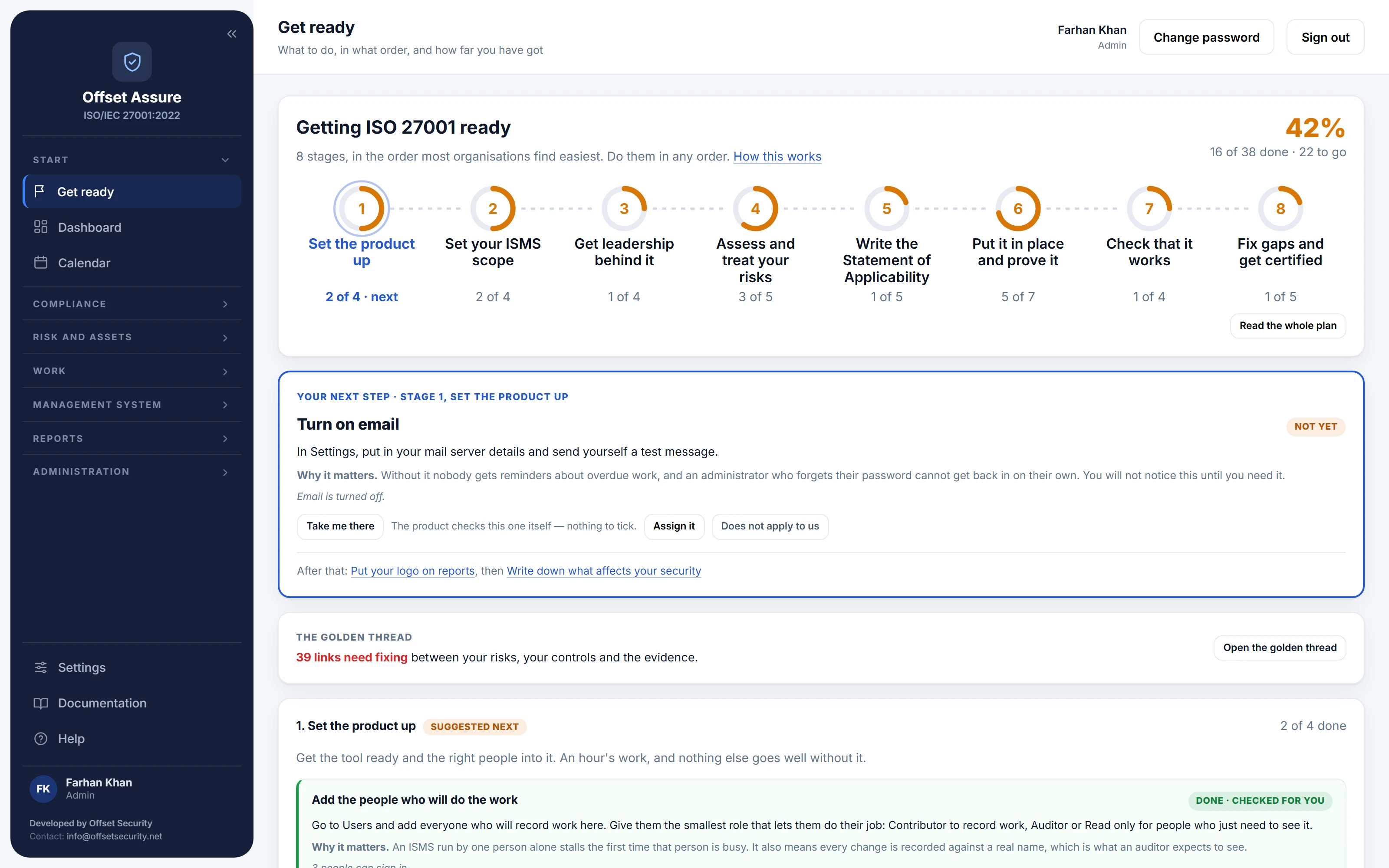This screenshot has width=1389, height=868.
Task: Click the Assign it button
Action: point(674,526)
